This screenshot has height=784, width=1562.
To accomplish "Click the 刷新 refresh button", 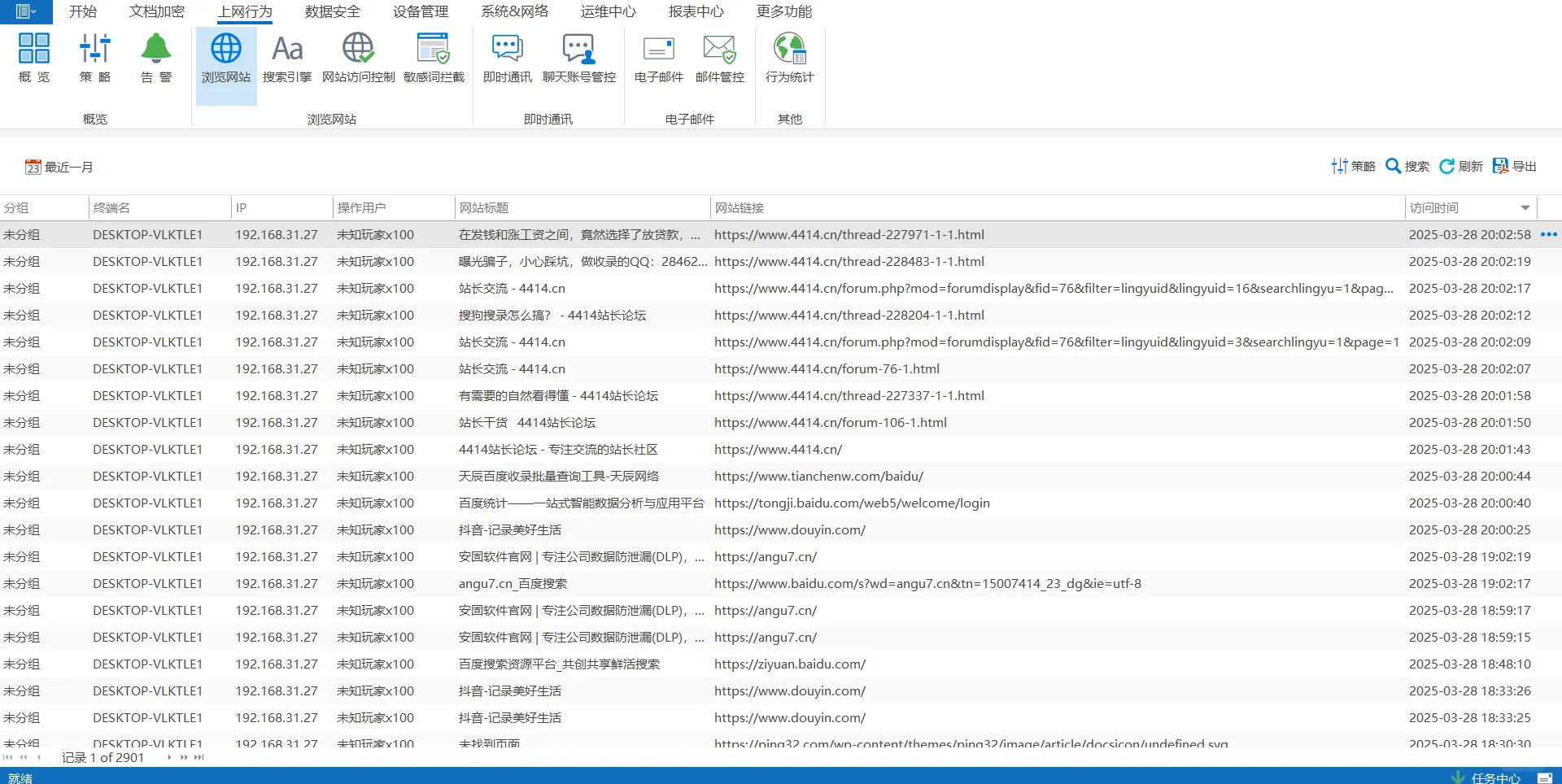I will coord(1461,166).
